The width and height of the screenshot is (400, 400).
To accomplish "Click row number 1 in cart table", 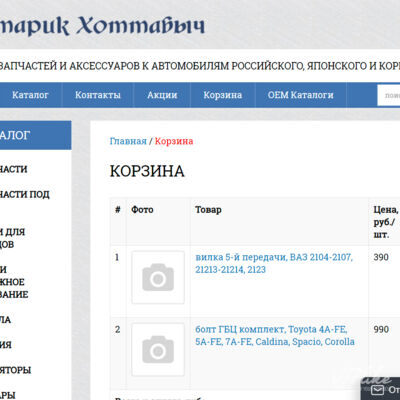I will pos(117,257).
